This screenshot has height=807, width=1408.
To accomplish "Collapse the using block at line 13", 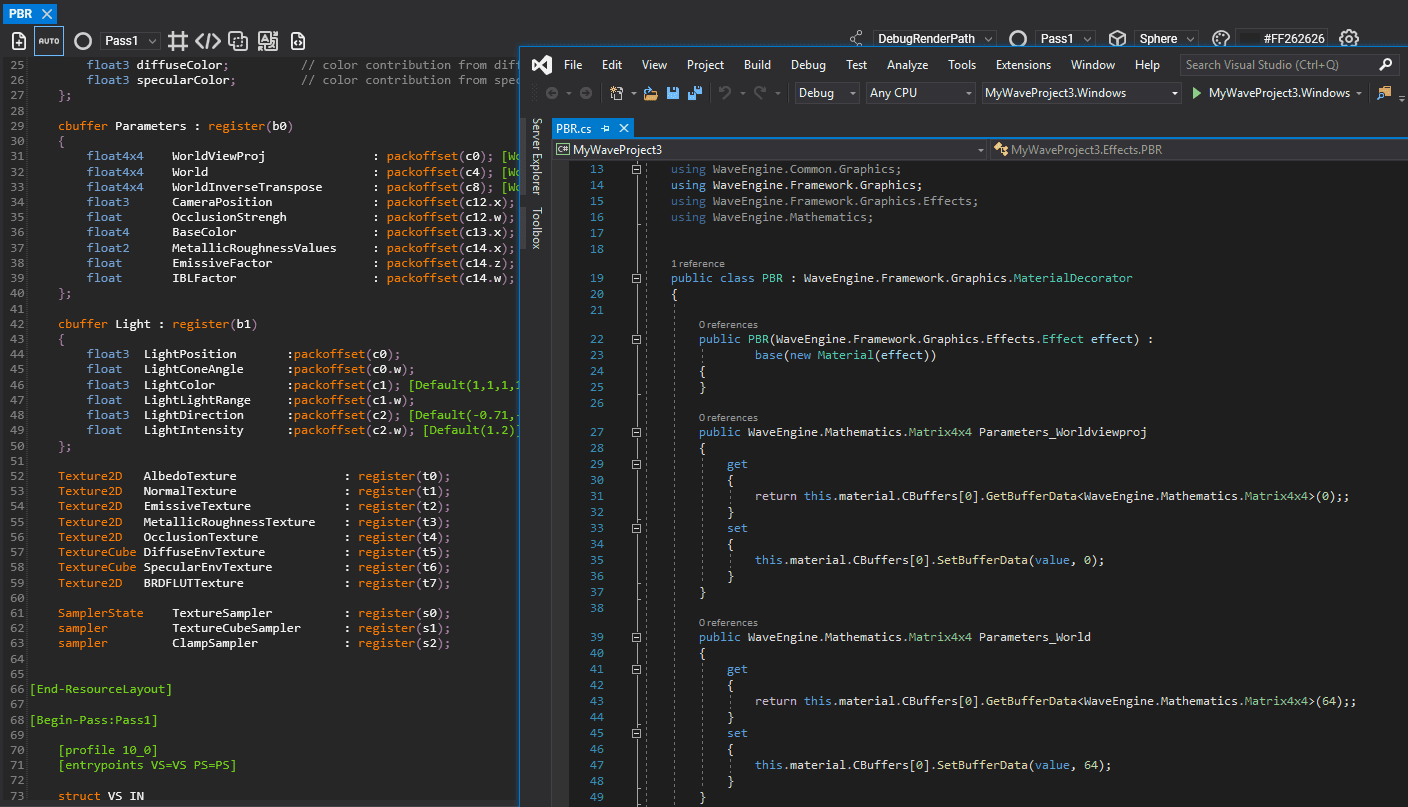I will (x=636, y=169).
